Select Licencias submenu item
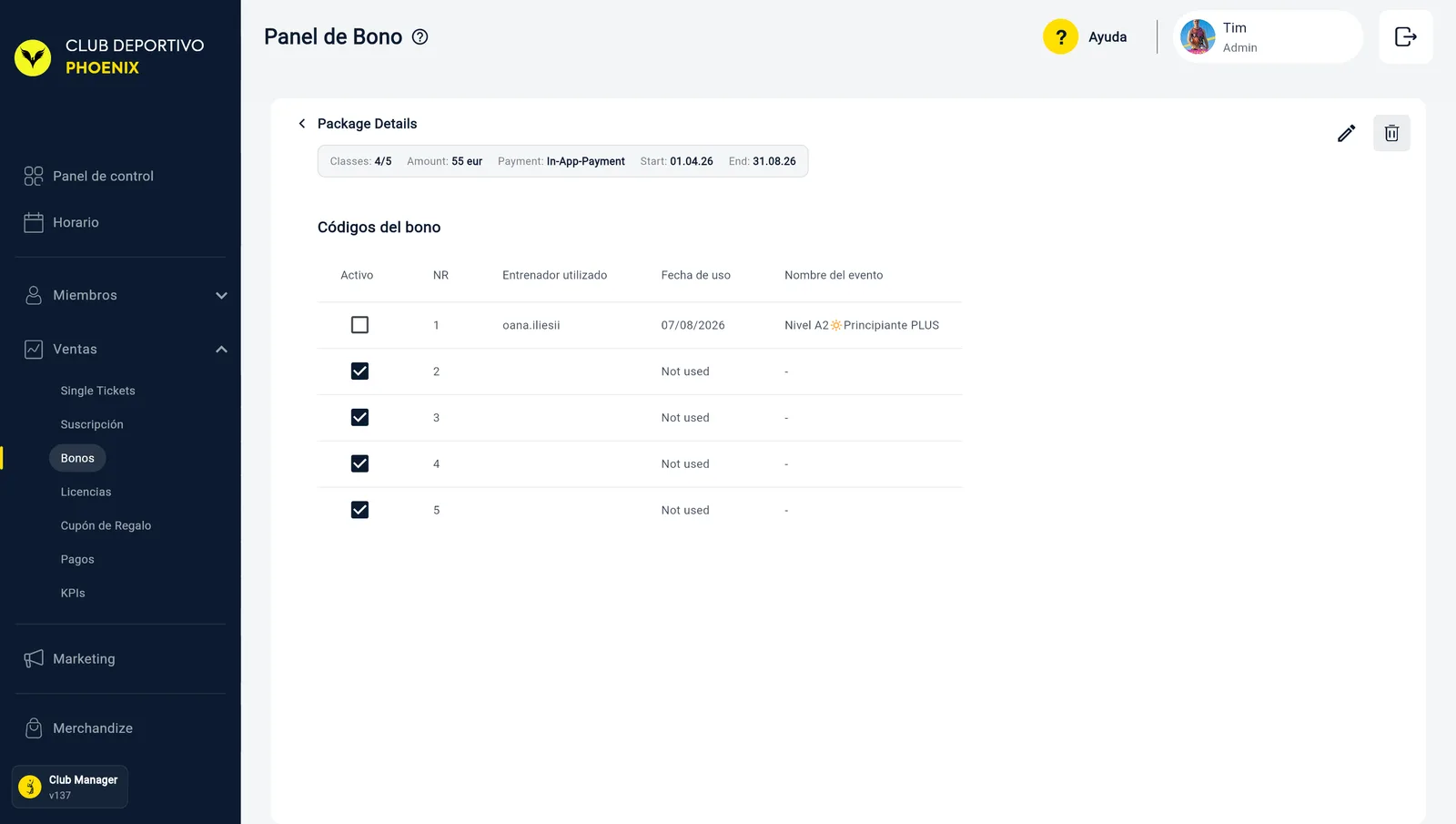Image resolution: width=1456 pixels, height=824 pixels. [86, 492]
